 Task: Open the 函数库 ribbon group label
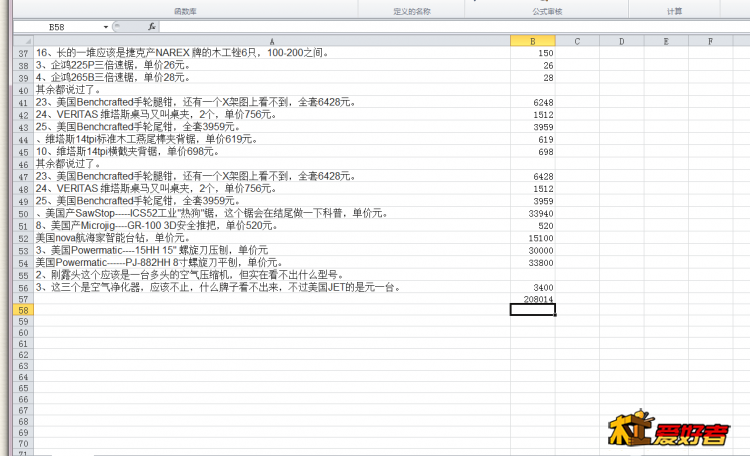coord(185,11)
